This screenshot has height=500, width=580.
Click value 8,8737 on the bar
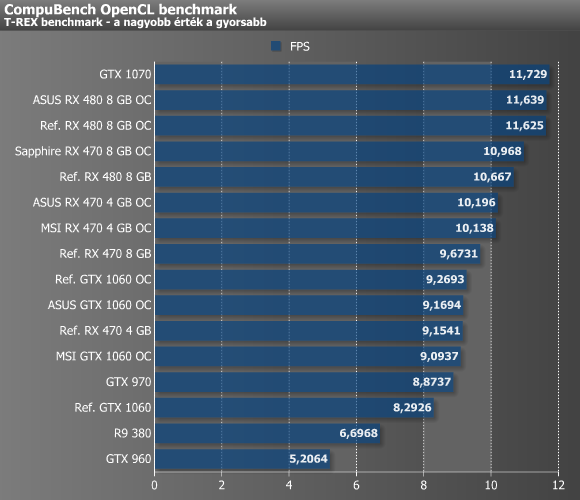tap(432, 382)
